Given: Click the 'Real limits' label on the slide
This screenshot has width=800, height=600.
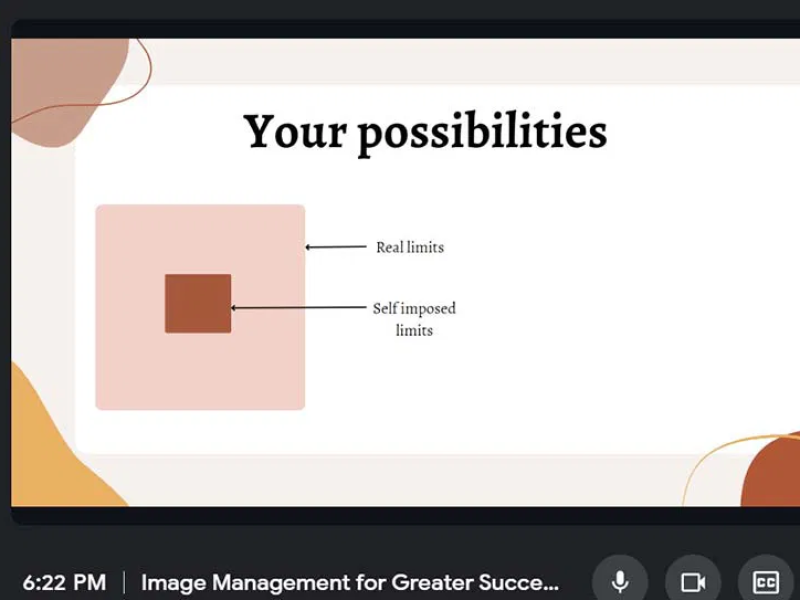Looking at the screenshot, I should 410,247.
